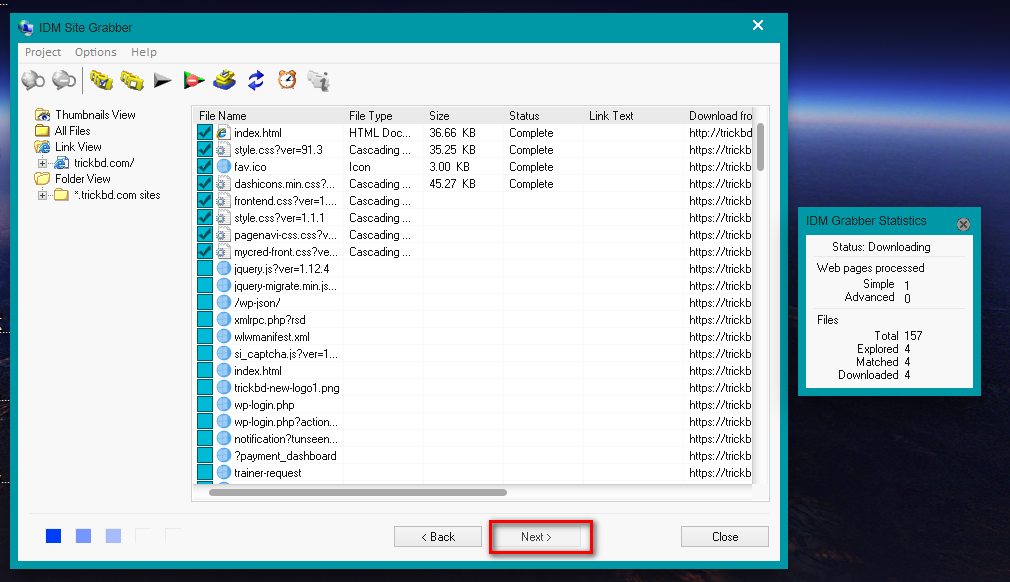Click the Folder View folder icon
This screenshot has width=1010, height=582.
tap(43, 178)
